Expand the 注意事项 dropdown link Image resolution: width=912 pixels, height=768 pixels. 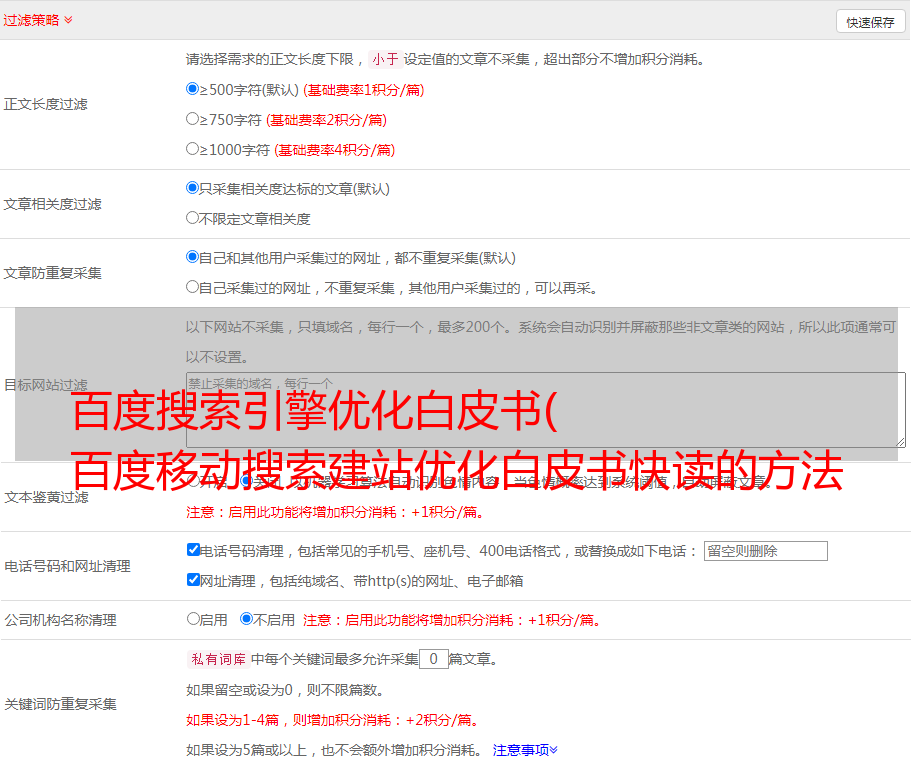[525, 750]
